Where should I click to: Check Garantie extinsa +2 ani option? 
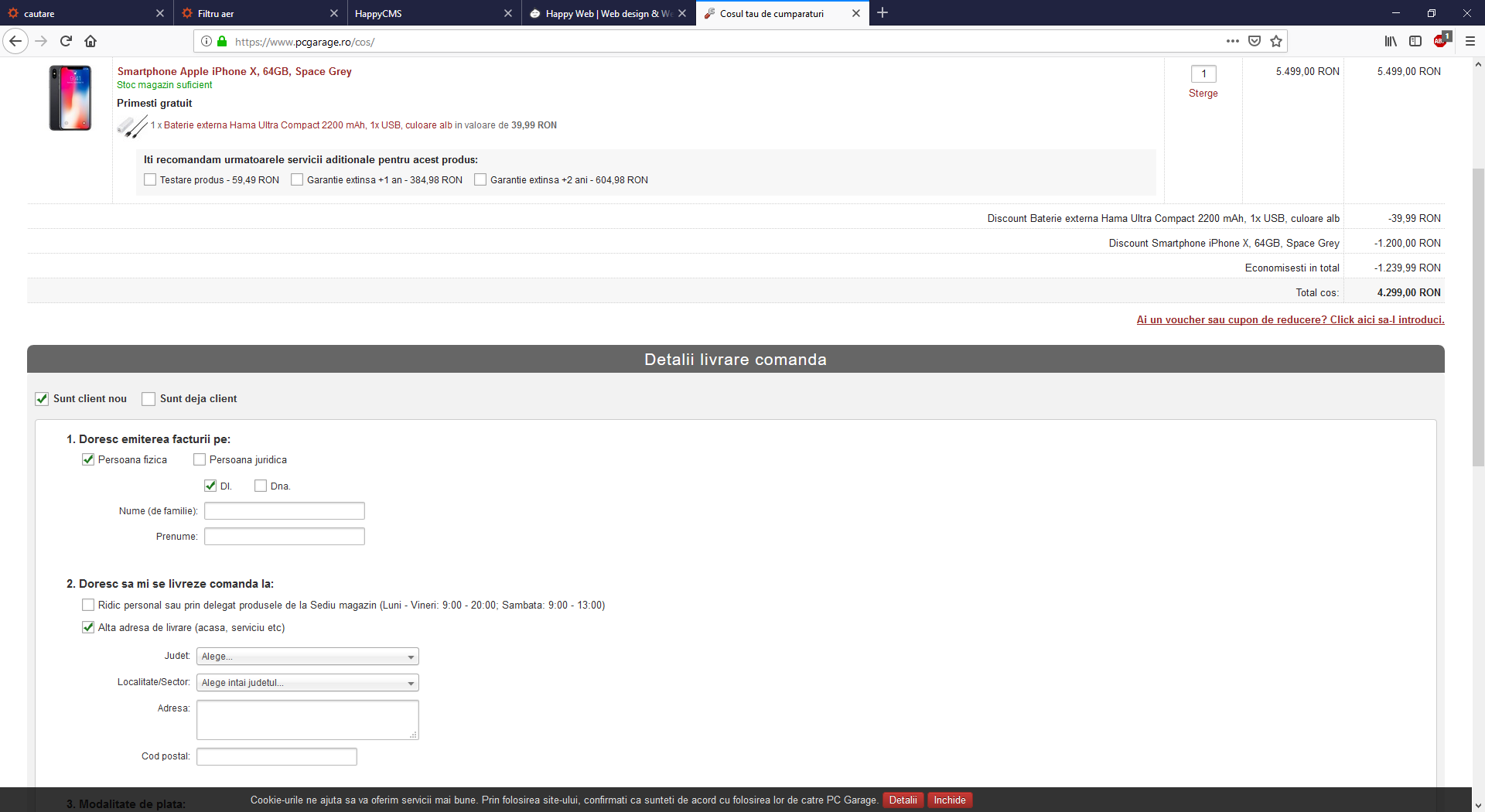click(480, 179)
